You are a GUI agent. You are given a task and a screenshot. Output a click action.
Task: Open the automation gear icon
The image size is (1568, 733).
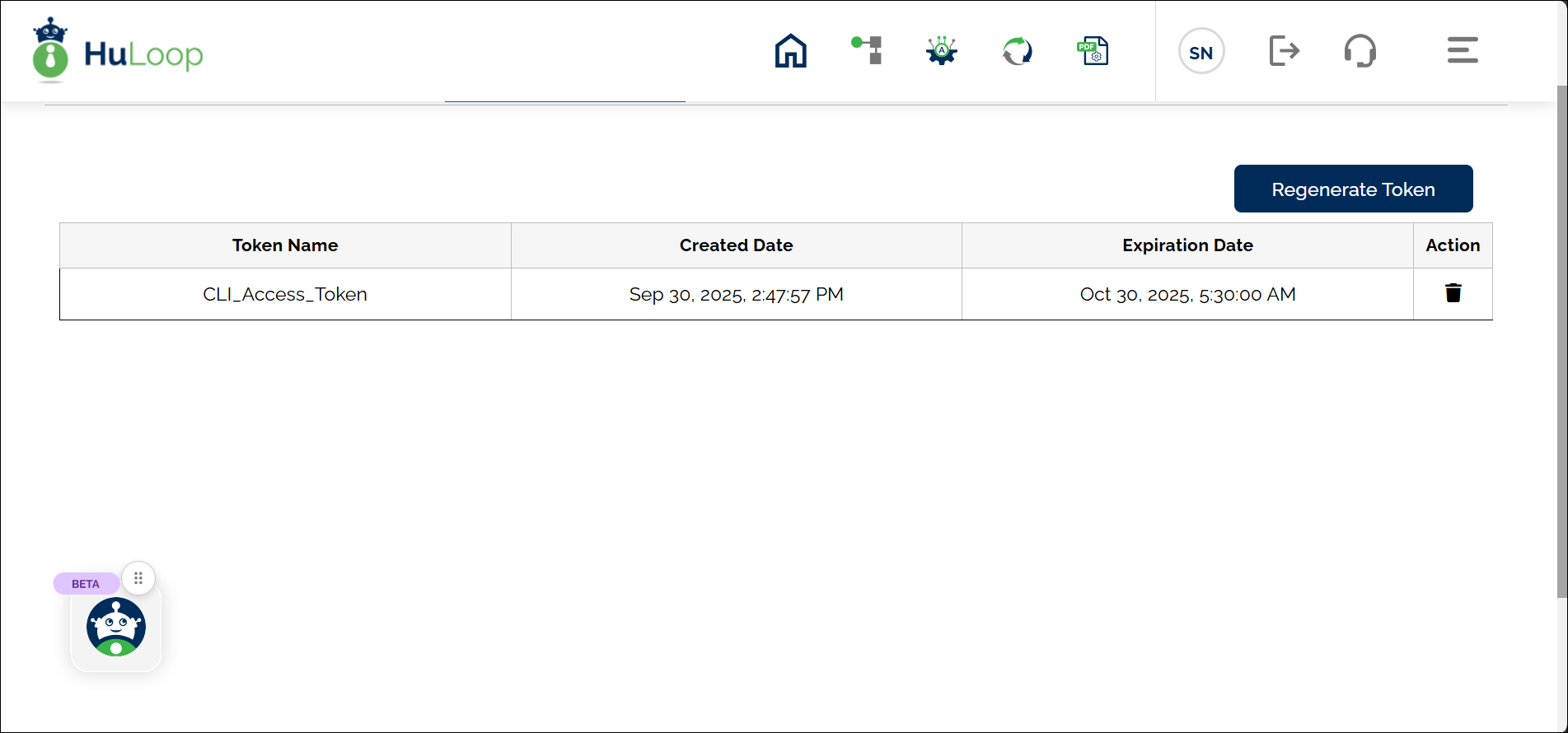tap(941, 51)
